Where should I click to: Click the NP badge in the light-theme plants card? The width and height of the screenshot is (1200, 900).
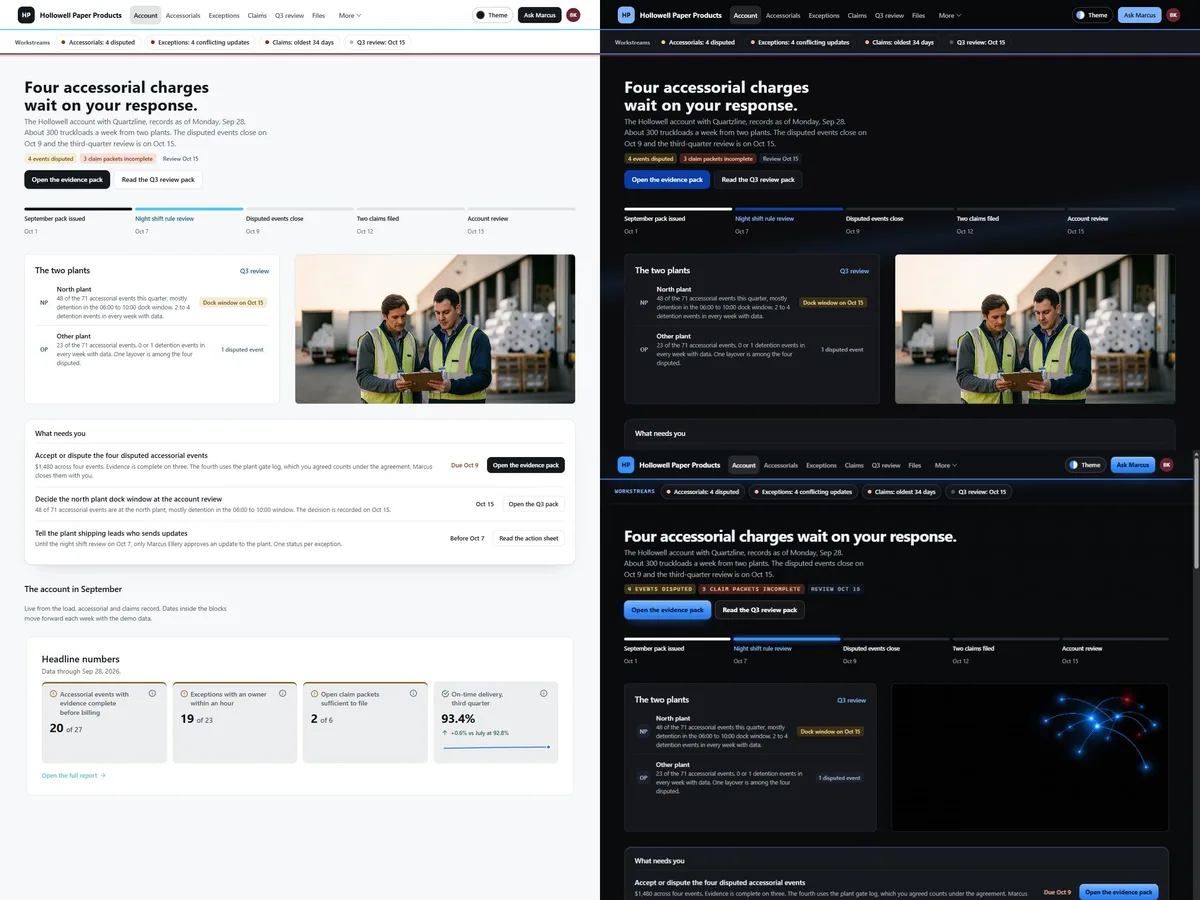(44, 302)
